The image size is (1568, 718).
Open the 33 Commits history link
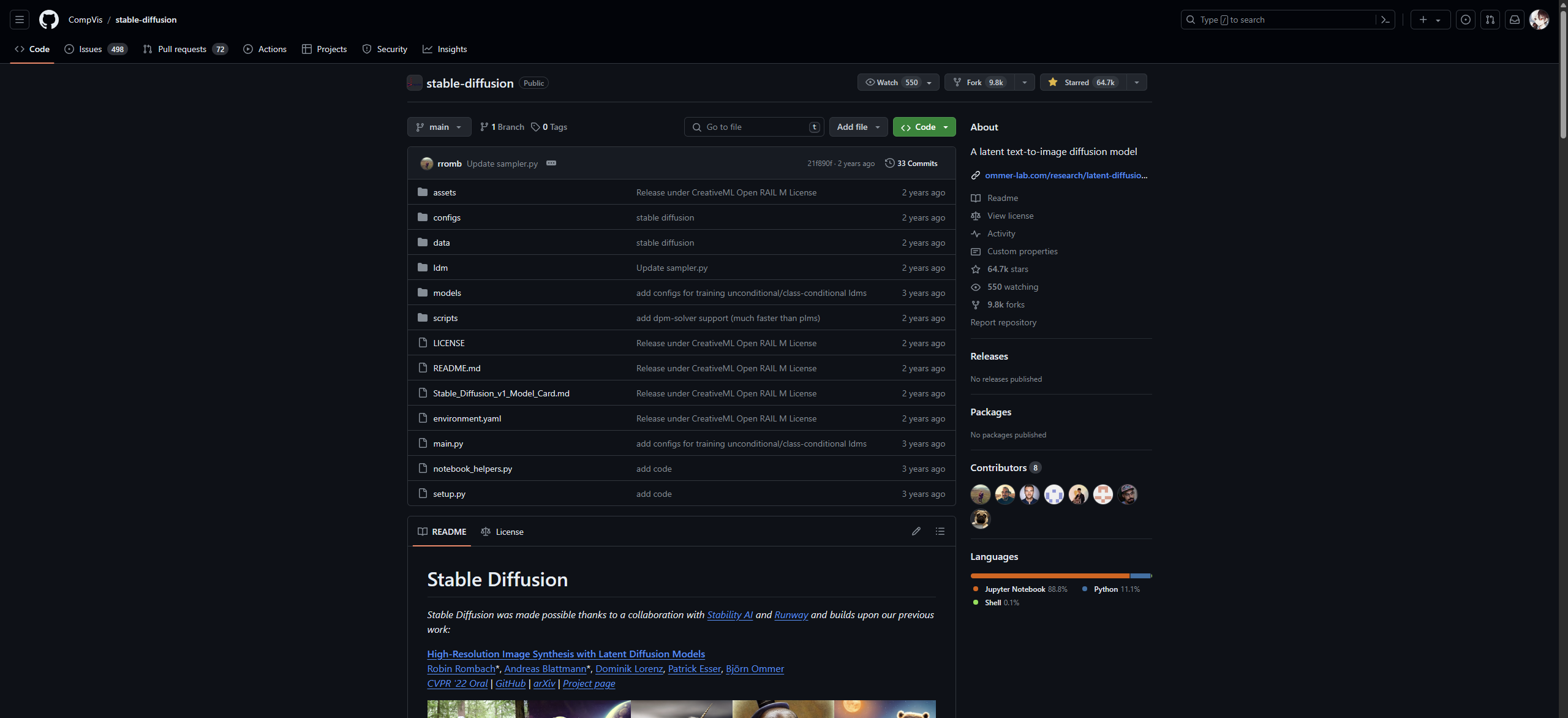[911, 163]
